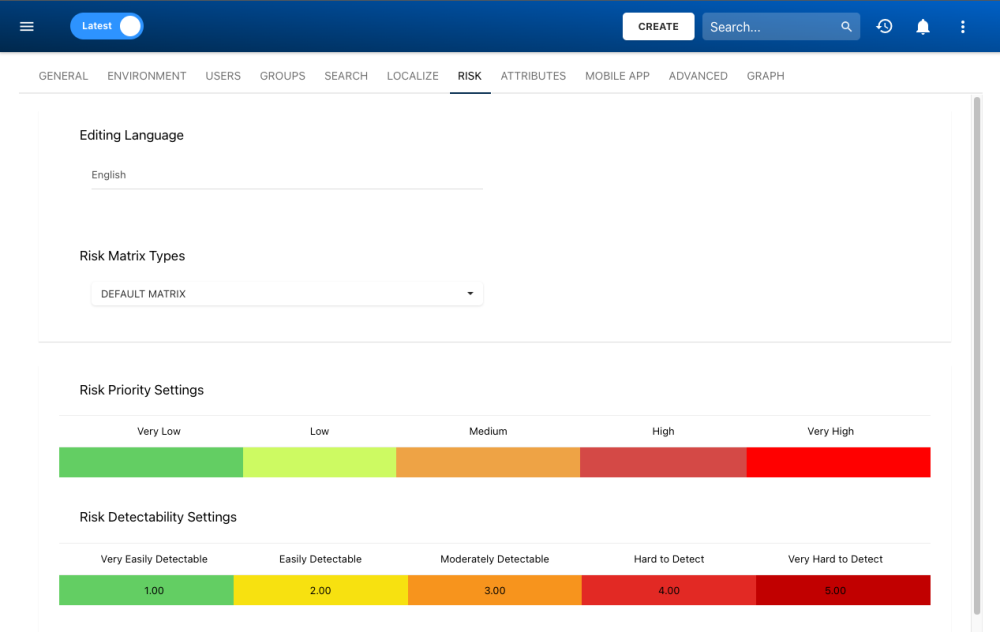Open the LOCALIZE tab
Image resolution: width=1000 pixels, height=632 pixels.
point(413,76)
